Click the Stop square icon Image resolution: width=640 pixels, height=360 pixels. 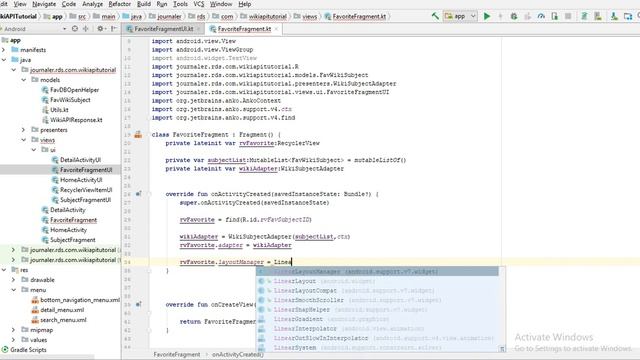tap(568, 16)
